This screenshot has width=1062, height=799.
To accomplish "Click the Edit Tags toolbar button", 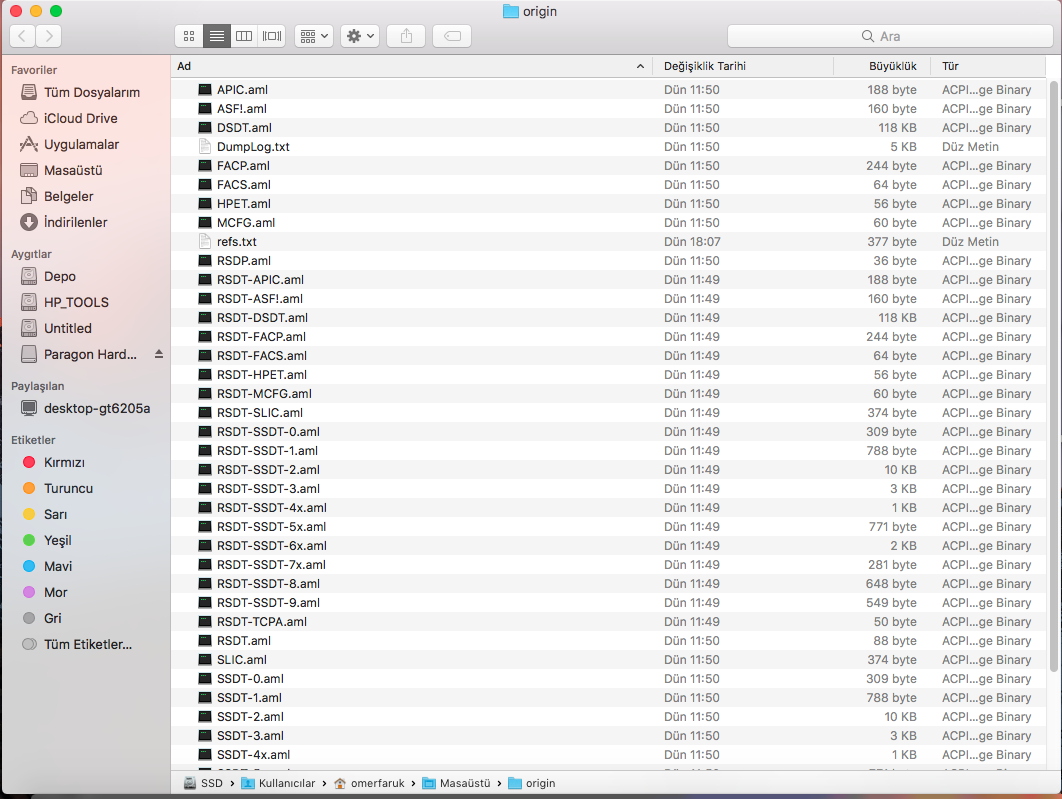I will coord(451,36).
